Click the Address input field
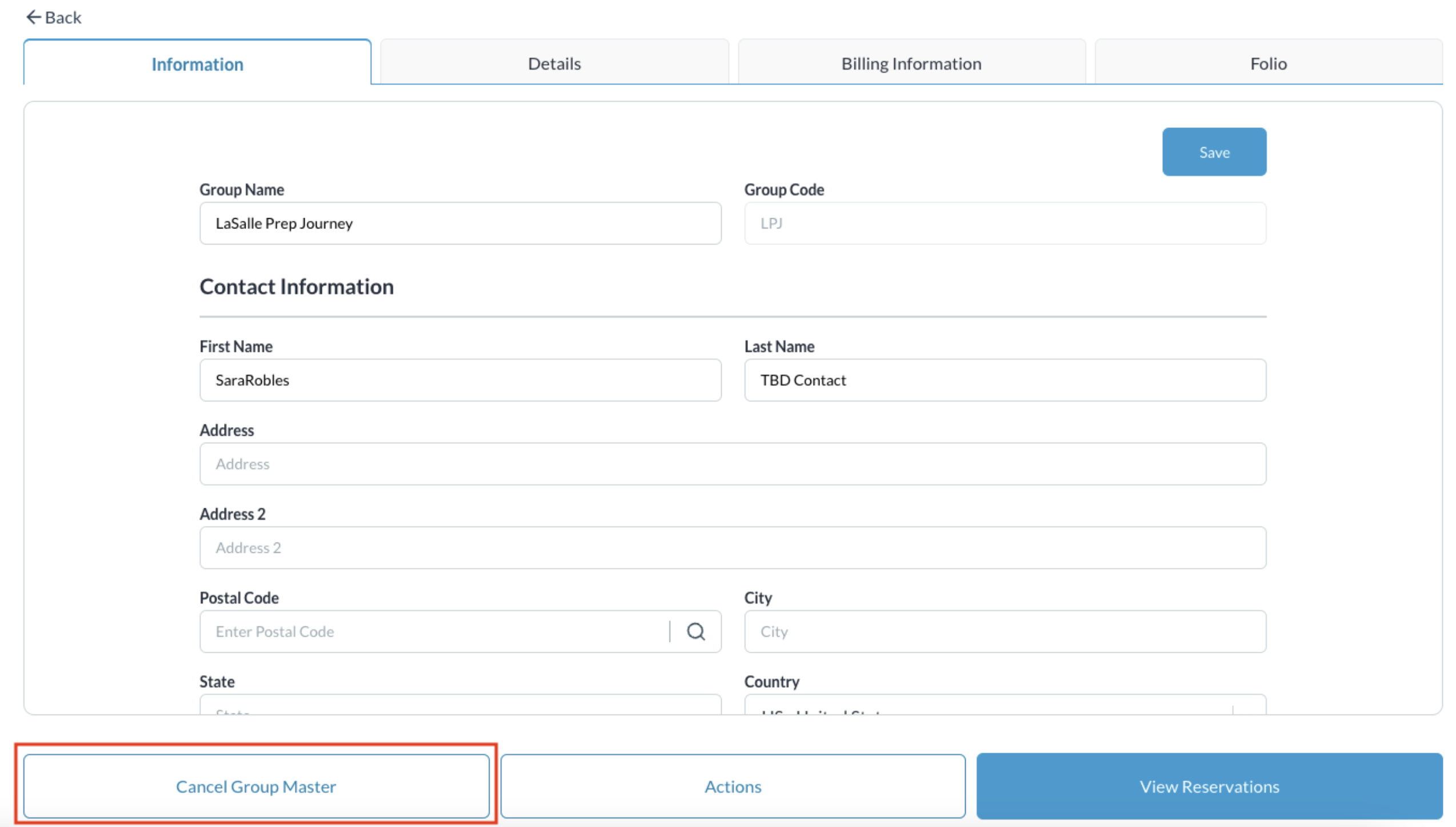This screenshot has height=827, width=1456. click(x=733, y=464)
